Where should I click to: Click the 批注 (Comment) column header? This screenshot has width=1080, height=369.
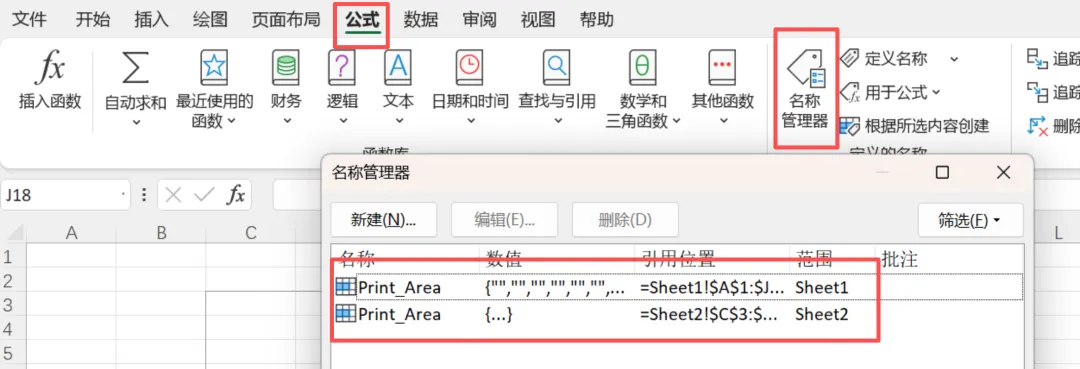click(x=900, y=259)
